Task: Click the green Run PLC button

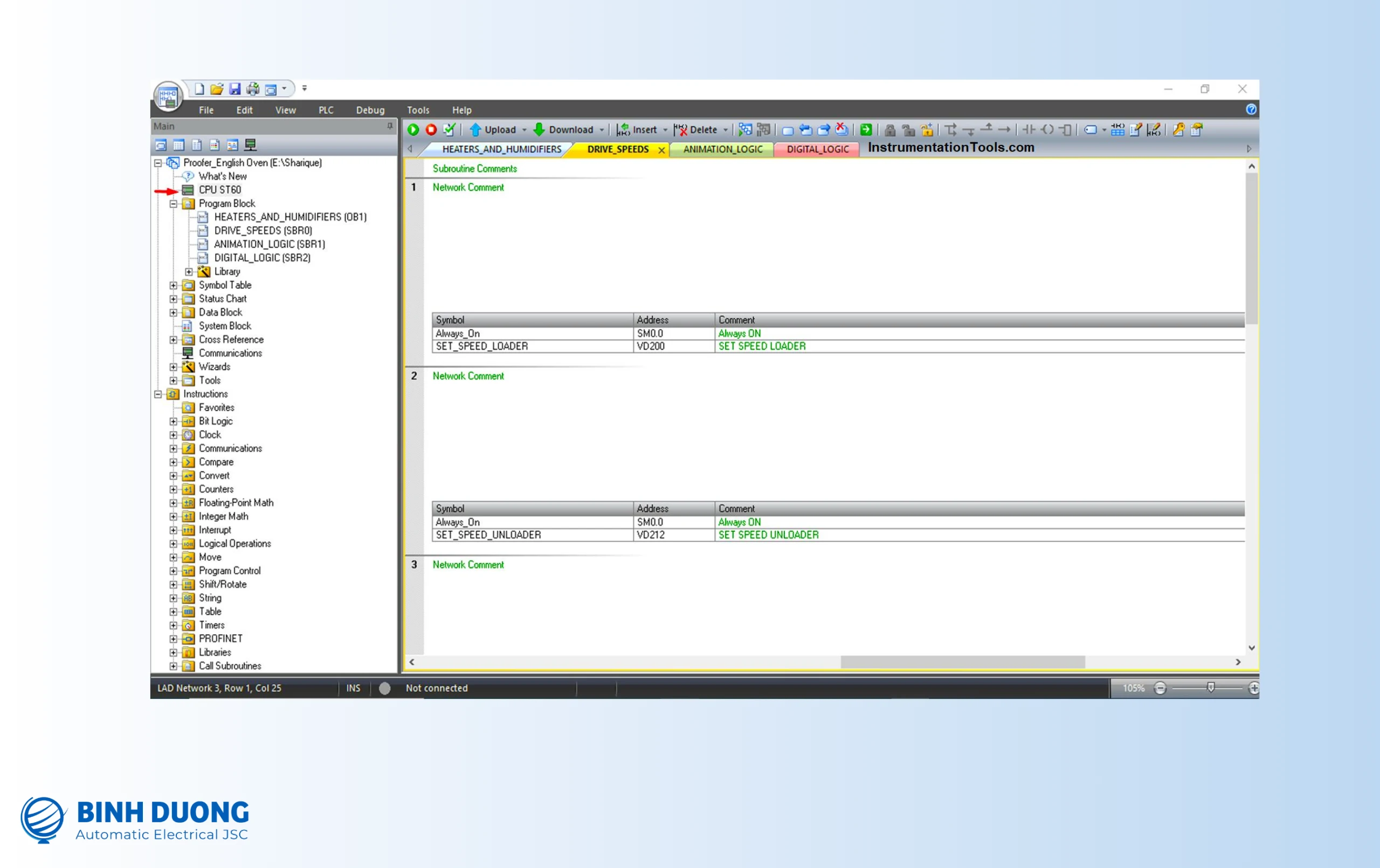Action: [413, 130]
